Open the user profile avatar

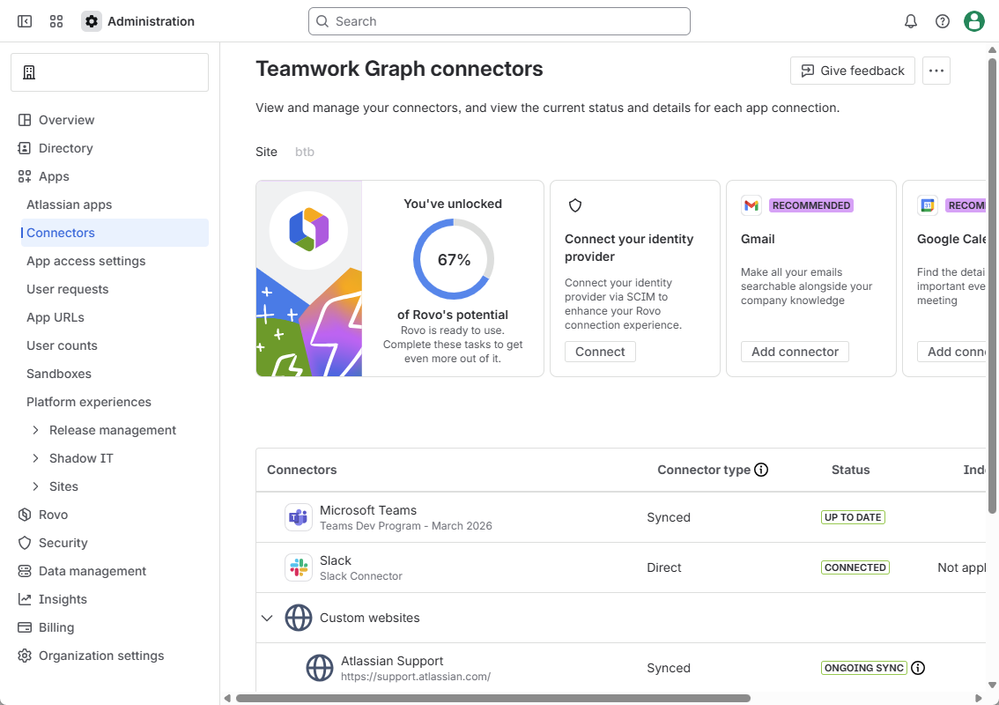(974, 21)
